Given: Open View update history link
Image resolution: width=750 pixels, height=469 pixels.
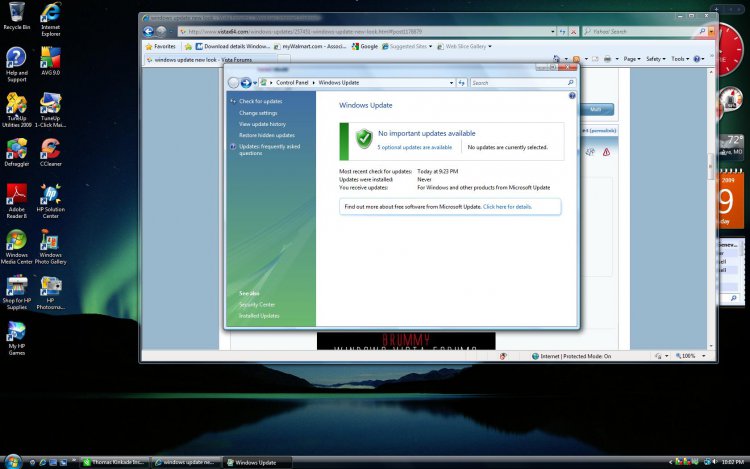Looking at the screenshot, I should 262,124.
